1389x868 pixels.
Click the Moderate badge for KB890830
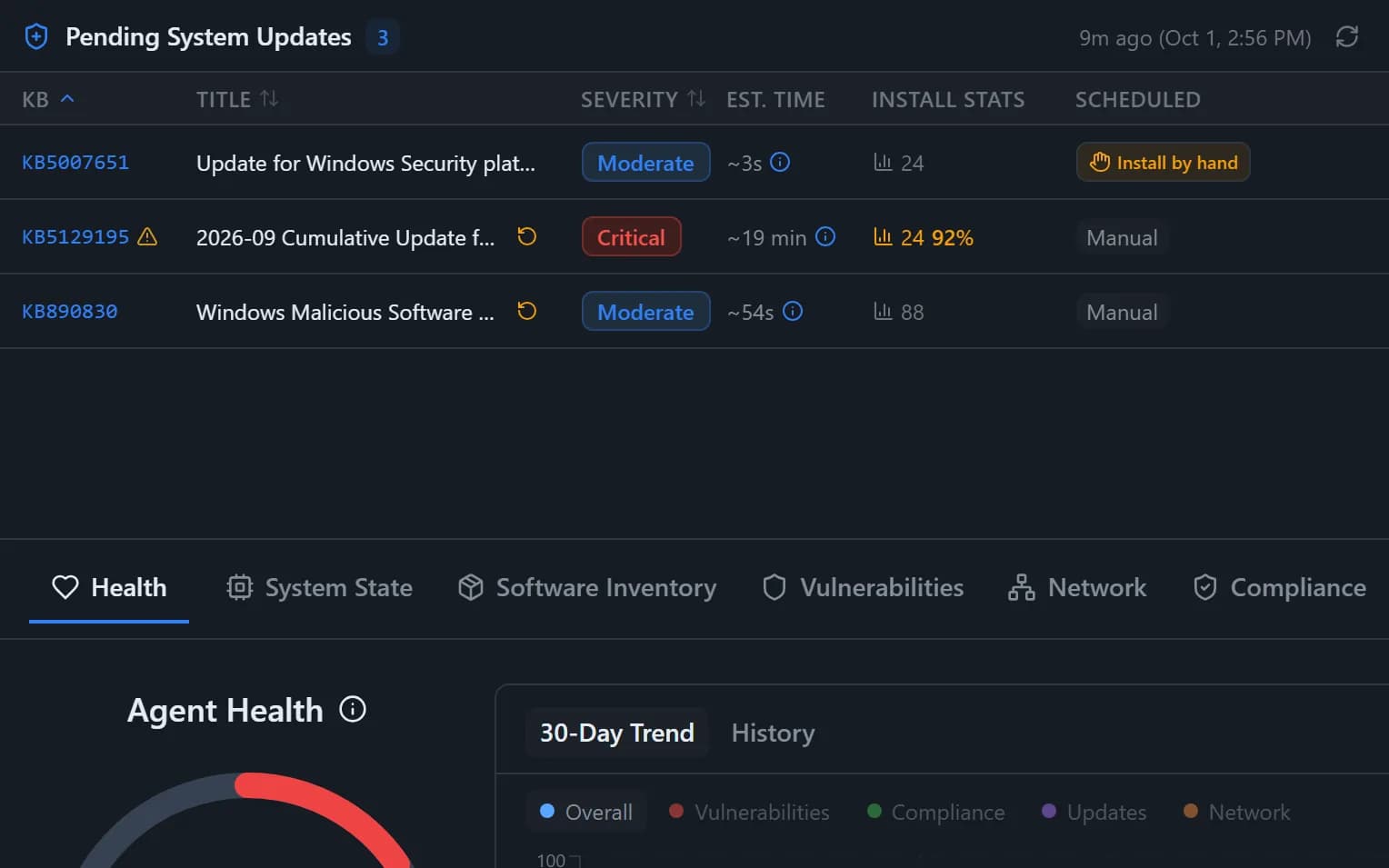pyautogui.click(x=645, y=312)
